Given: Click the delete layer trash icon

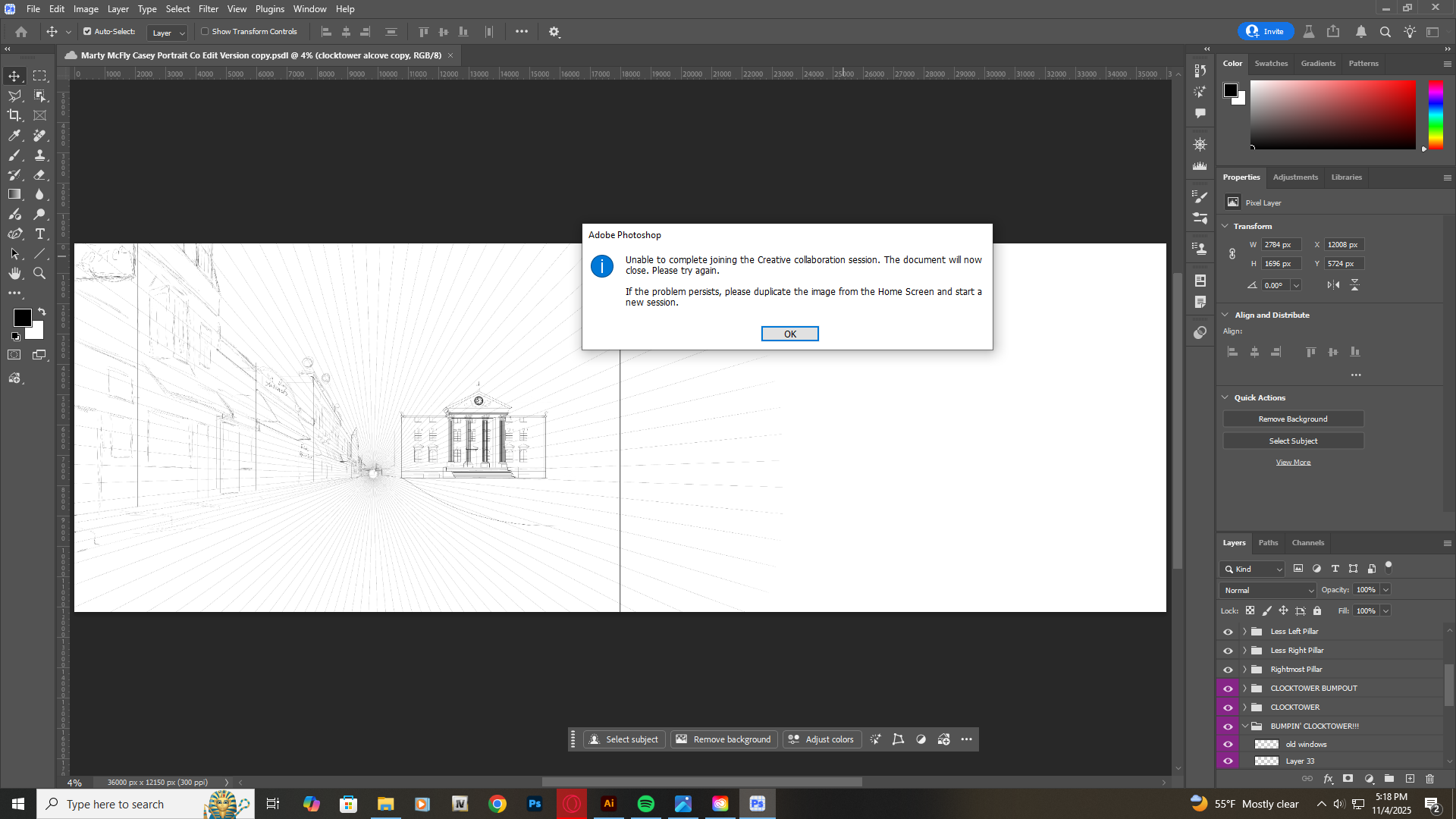Looking at the screenshot, I should 1430,779.
